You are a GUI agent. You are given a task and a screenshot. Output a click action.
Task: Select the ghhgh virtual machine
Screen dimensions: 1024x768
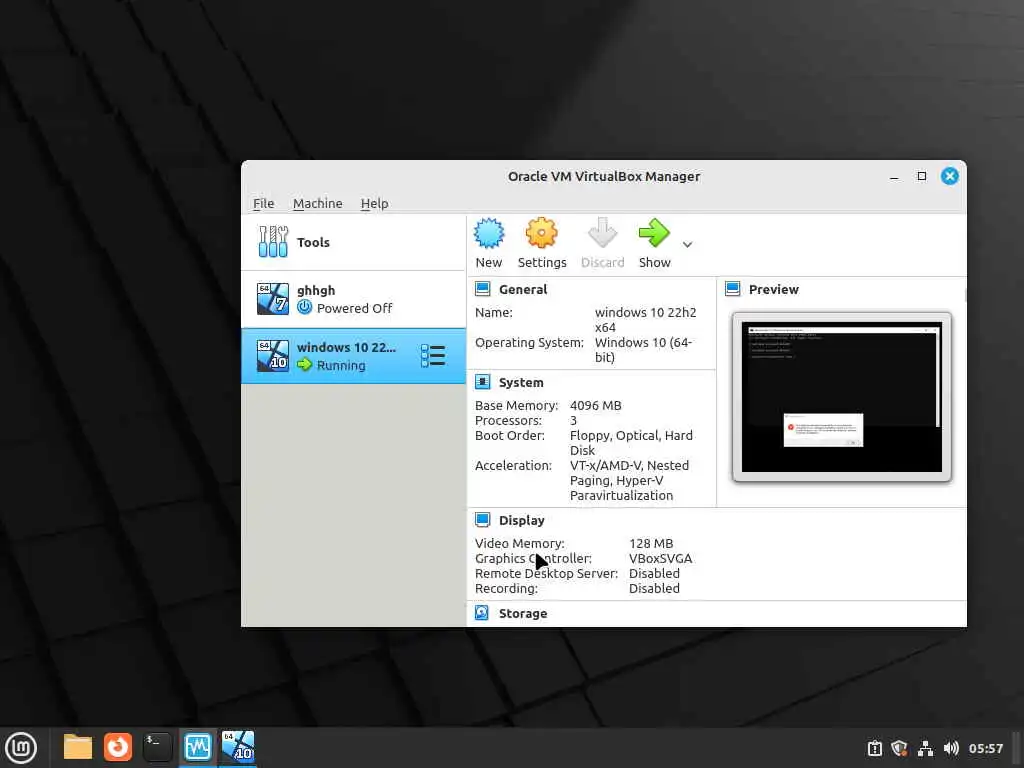point(353,299)
